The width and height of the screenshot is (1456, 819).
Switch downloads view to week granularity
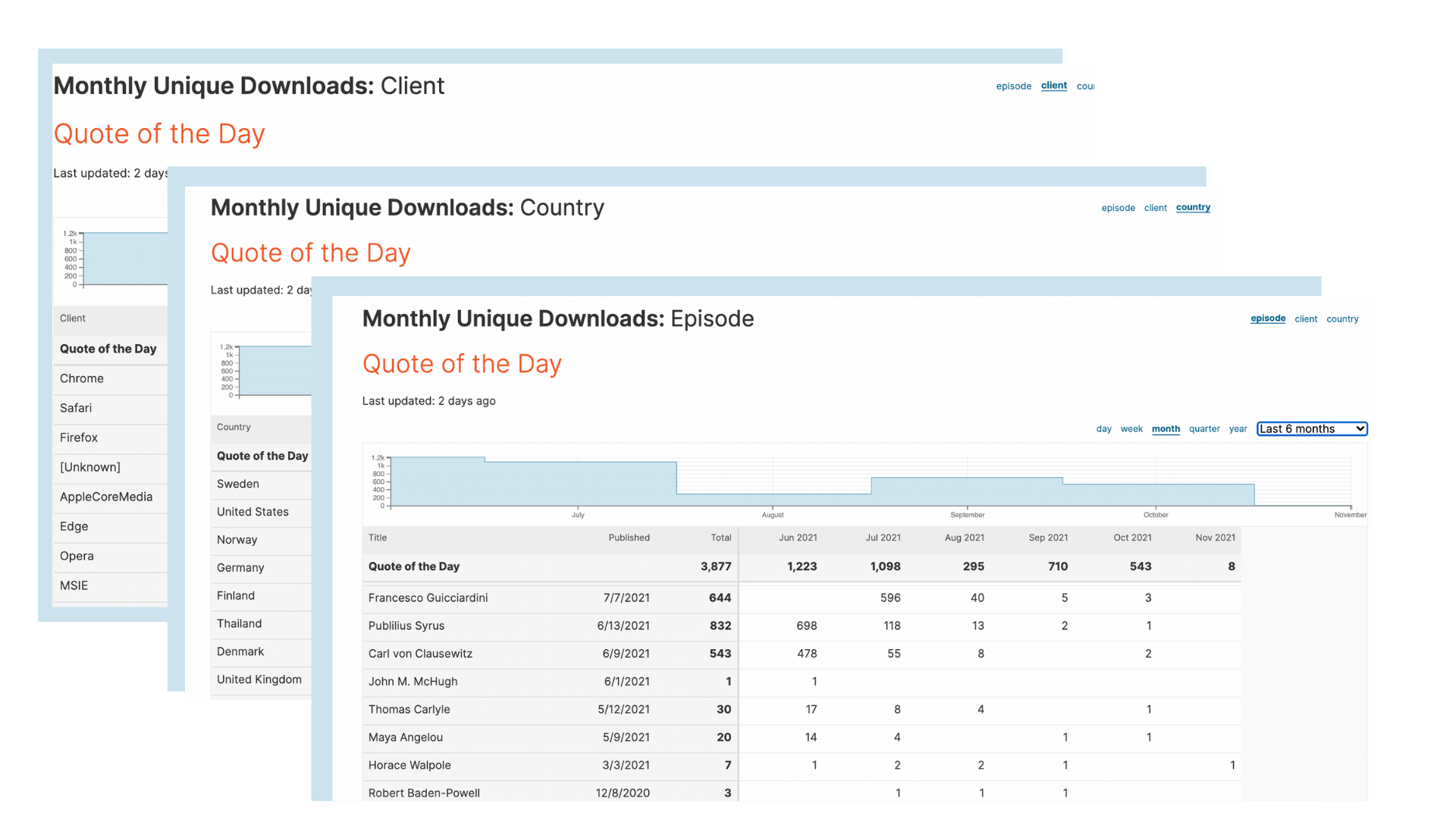tap(1131, 428)
